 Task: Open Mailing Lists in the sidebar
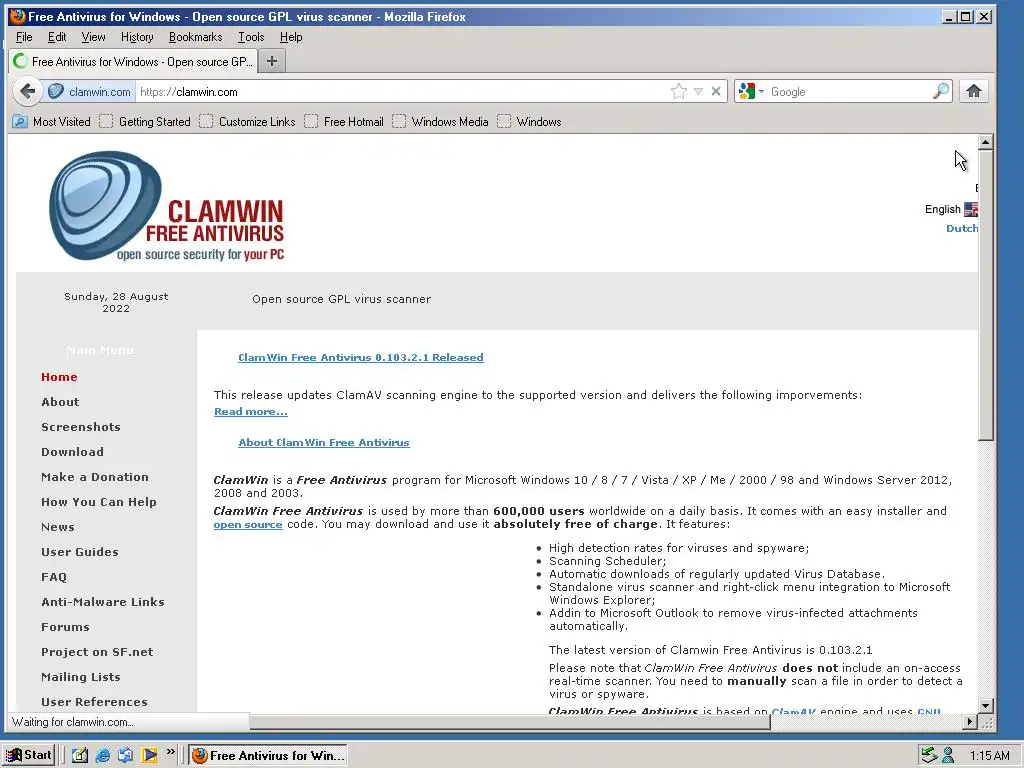[x=80, y=677]
